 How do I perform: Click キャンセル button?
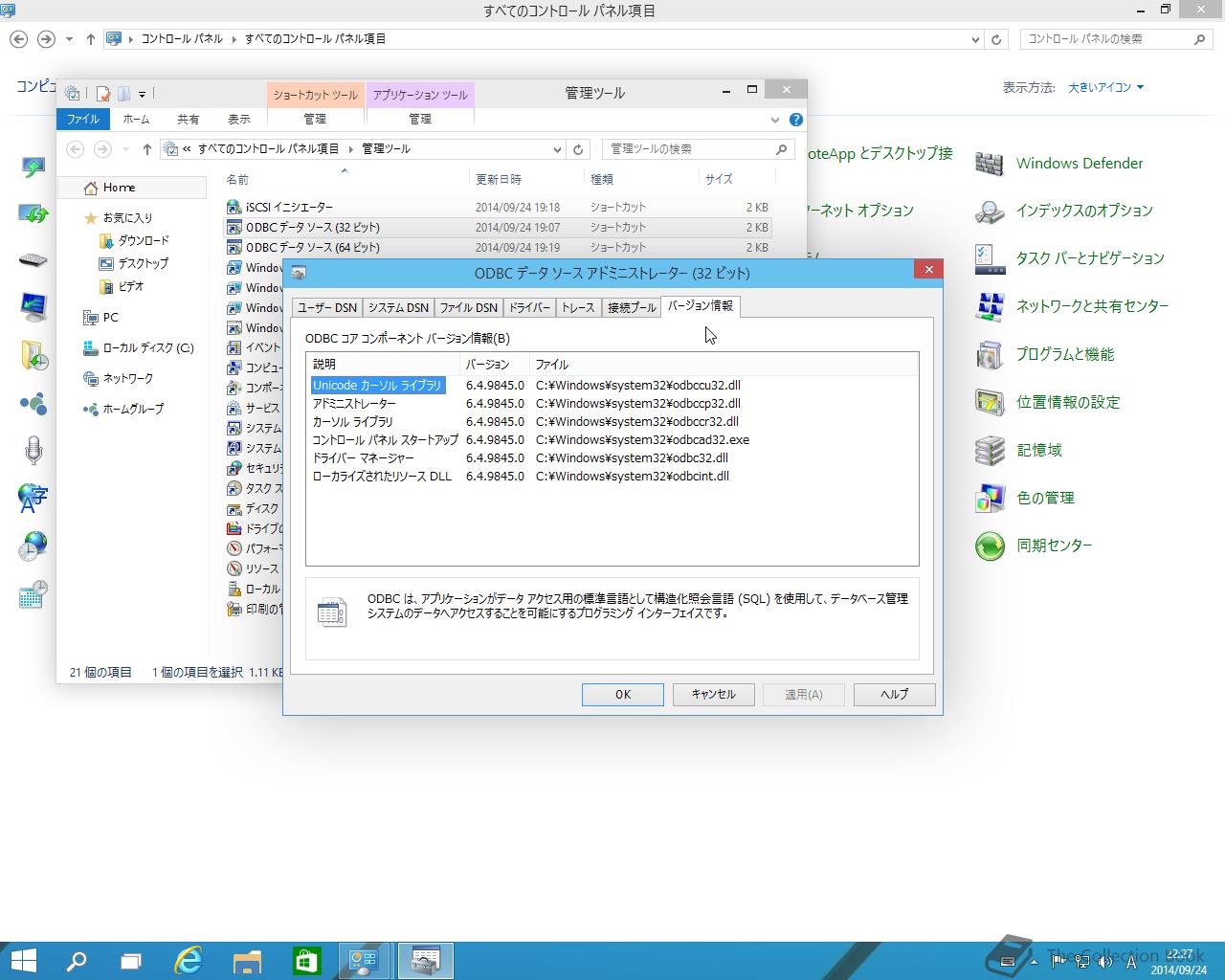[714, 695]
